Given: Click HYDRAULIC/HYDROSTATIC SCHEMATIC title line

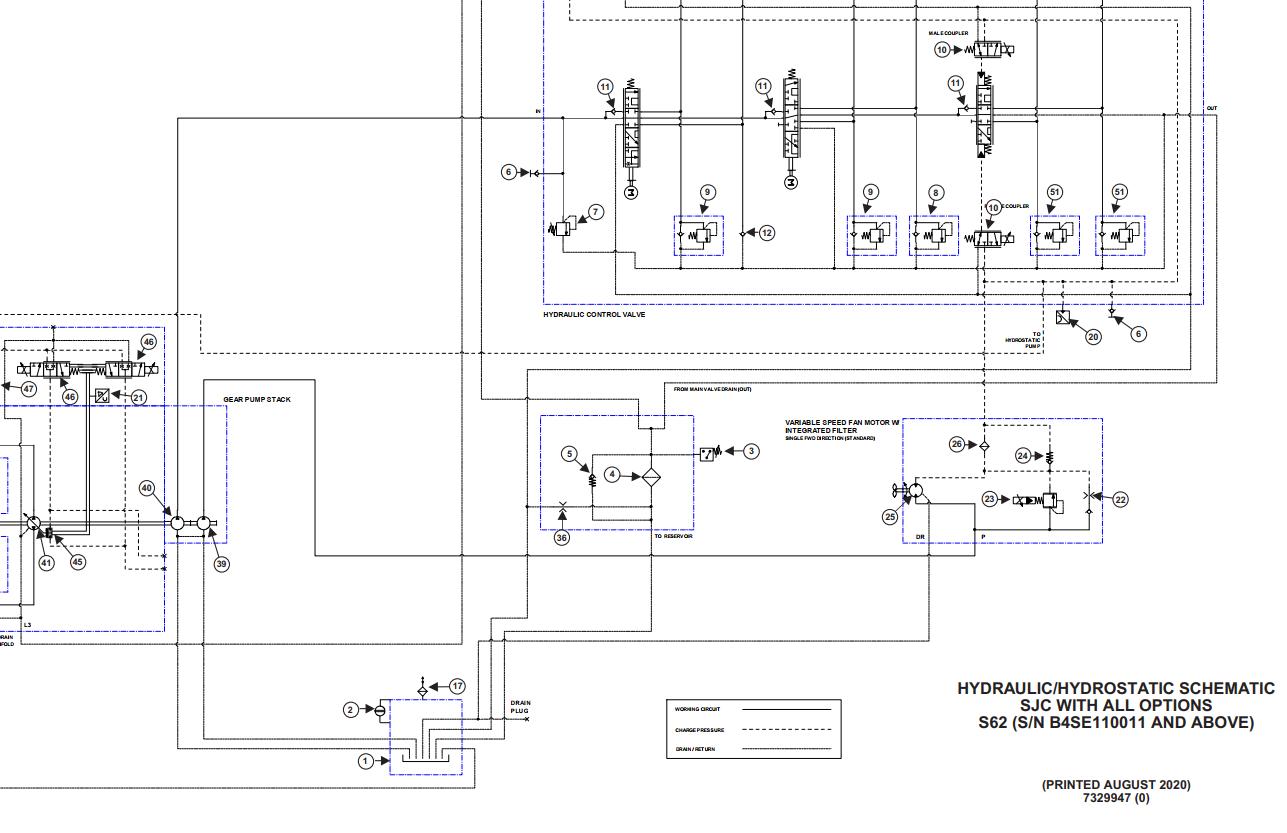Looking at the screenshot, I should pyautogui.click(x=1116, y=688).
